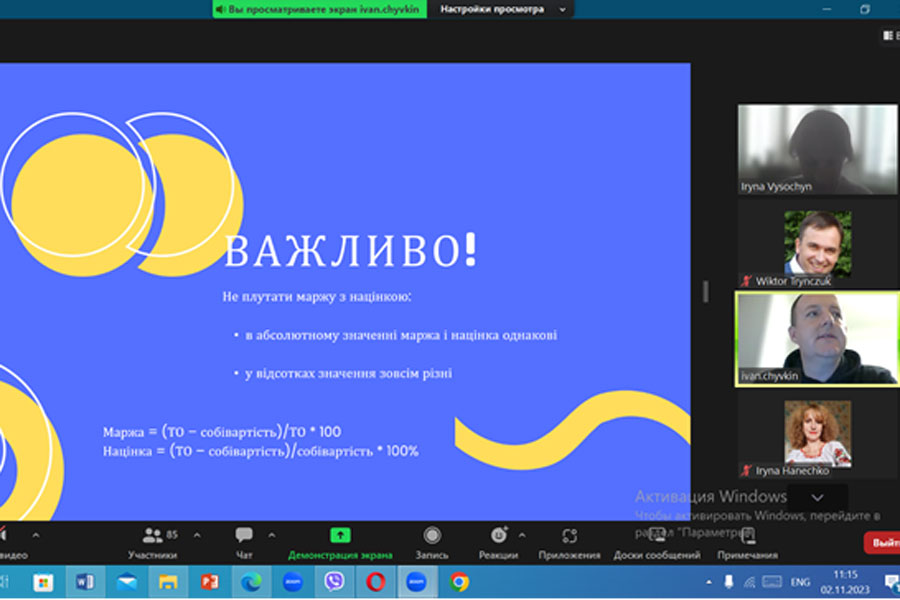Open the Реакции reactions menu
The height and width of the screenshot is (600, 900).
pyautogui.click(x=498, y=543)
